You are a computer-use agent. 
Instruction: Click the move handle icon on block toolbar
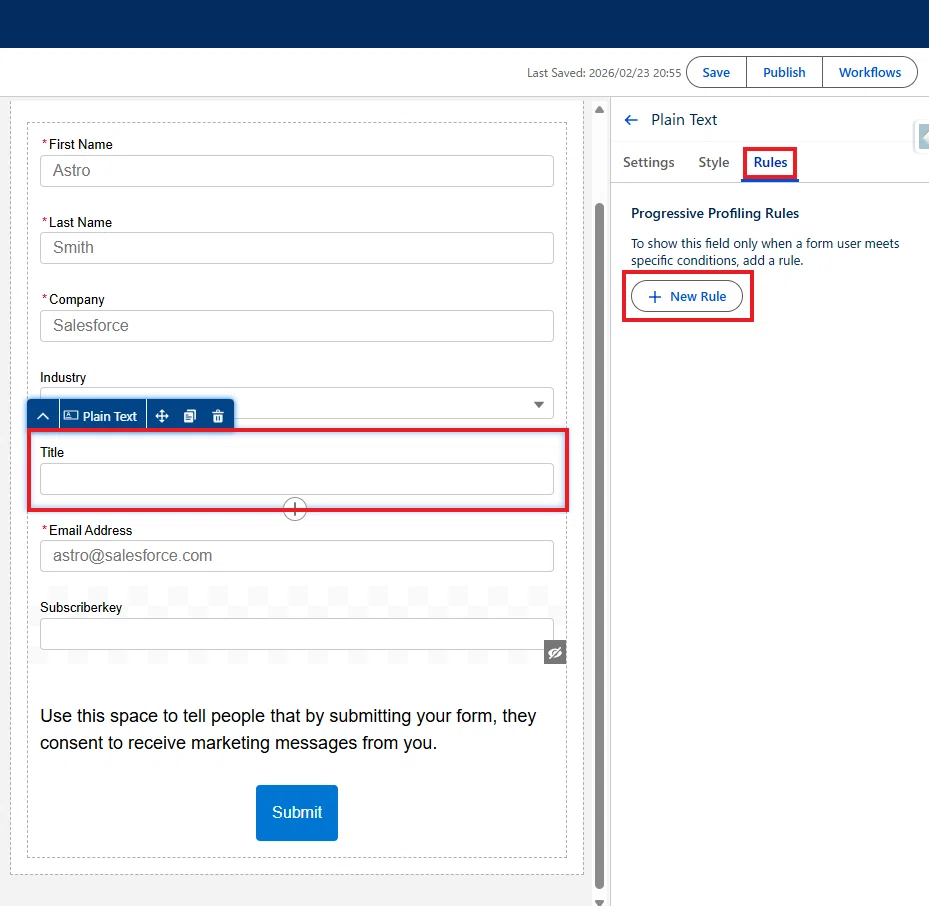pyautogui.click(x=162, y=416)
